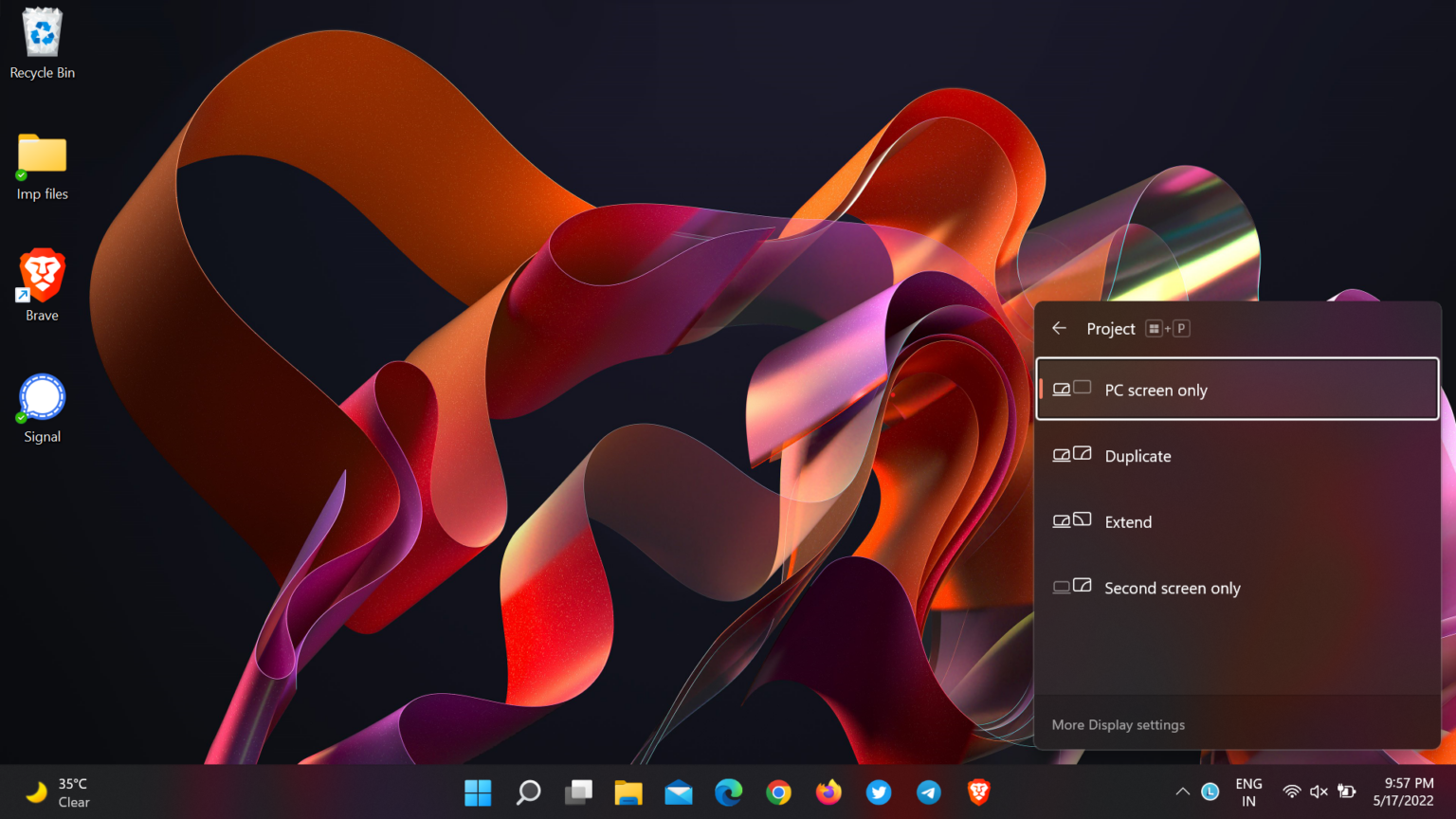Open Google Chrome from the taskbar

click(778, 792)
